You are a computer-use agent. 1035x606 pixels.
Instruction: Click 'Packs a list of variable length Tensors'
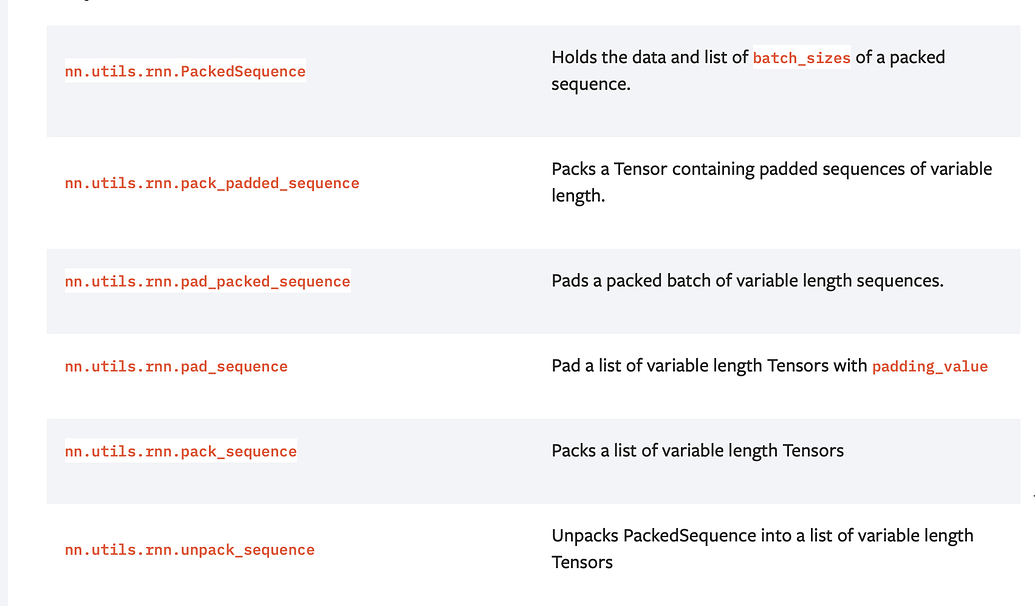coord(697,451)
